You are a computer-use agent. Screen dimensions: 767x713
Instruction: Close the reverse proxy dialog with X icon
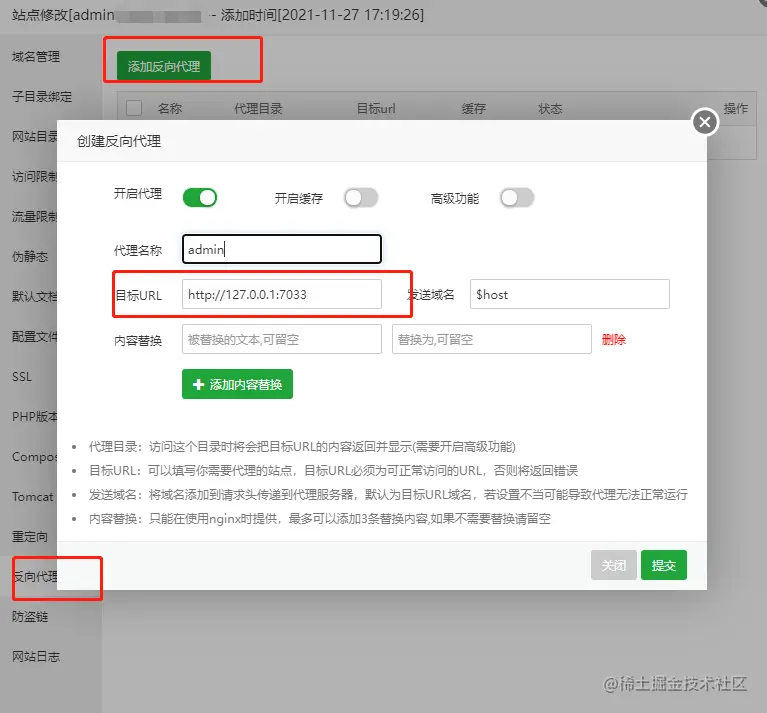705,122
